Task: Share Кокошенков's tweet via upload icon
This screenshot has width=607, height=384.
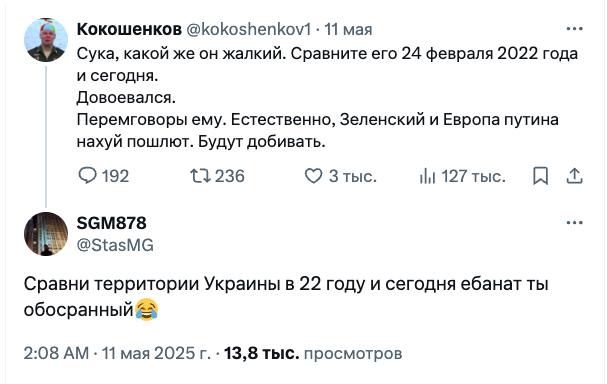Action: 574,176
